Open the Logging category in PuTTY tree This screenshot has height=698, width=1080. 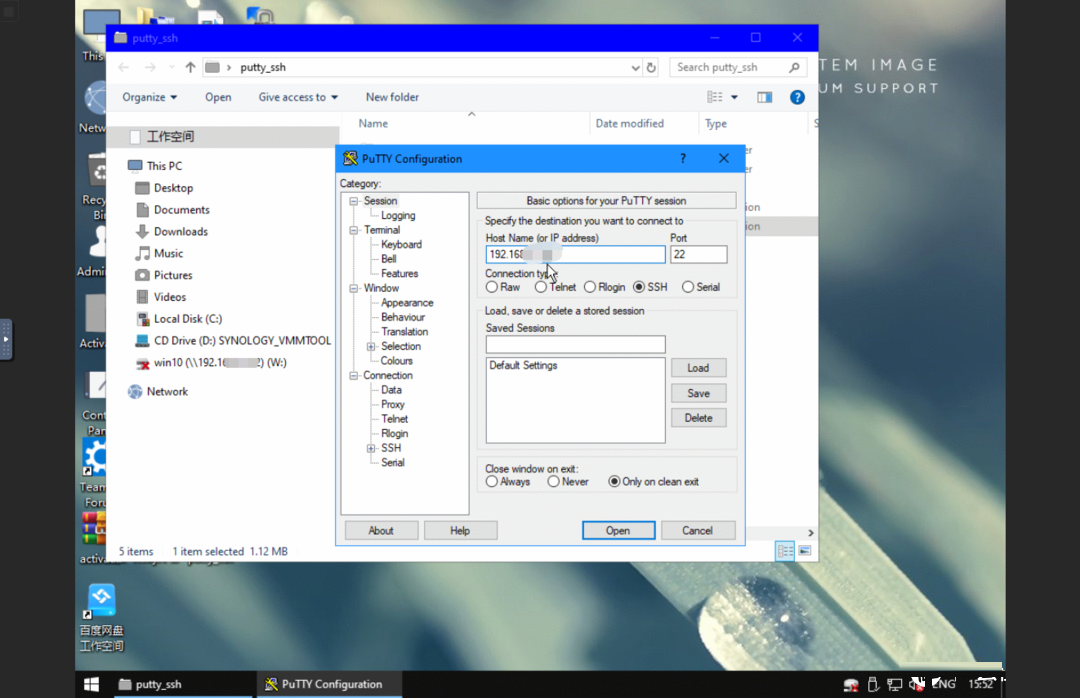[x=398, y=216]
